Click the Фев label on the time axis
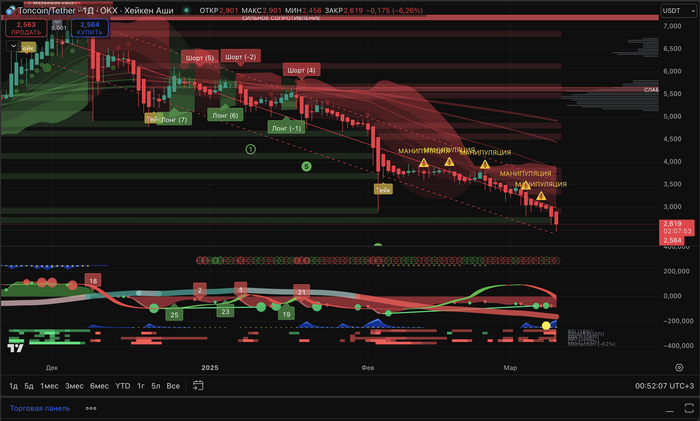 click(x=367, y=367)
